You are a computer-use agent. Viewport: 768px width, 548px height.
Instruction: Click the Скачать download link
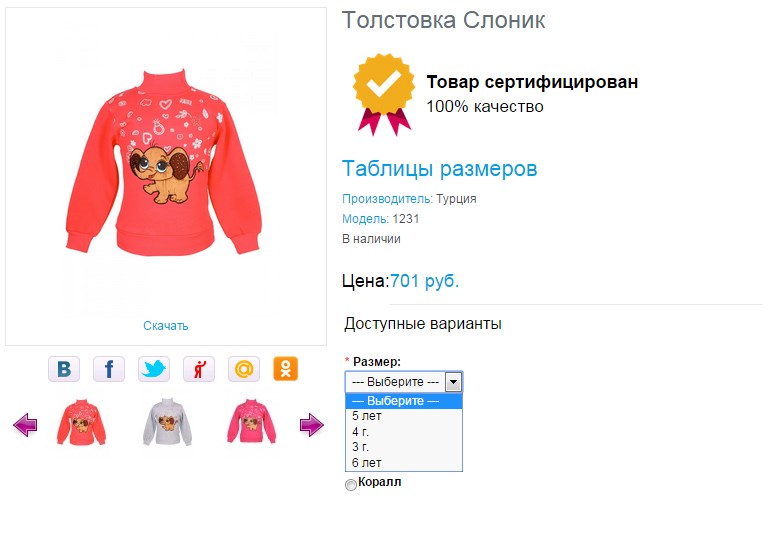(x=166, y=326)
